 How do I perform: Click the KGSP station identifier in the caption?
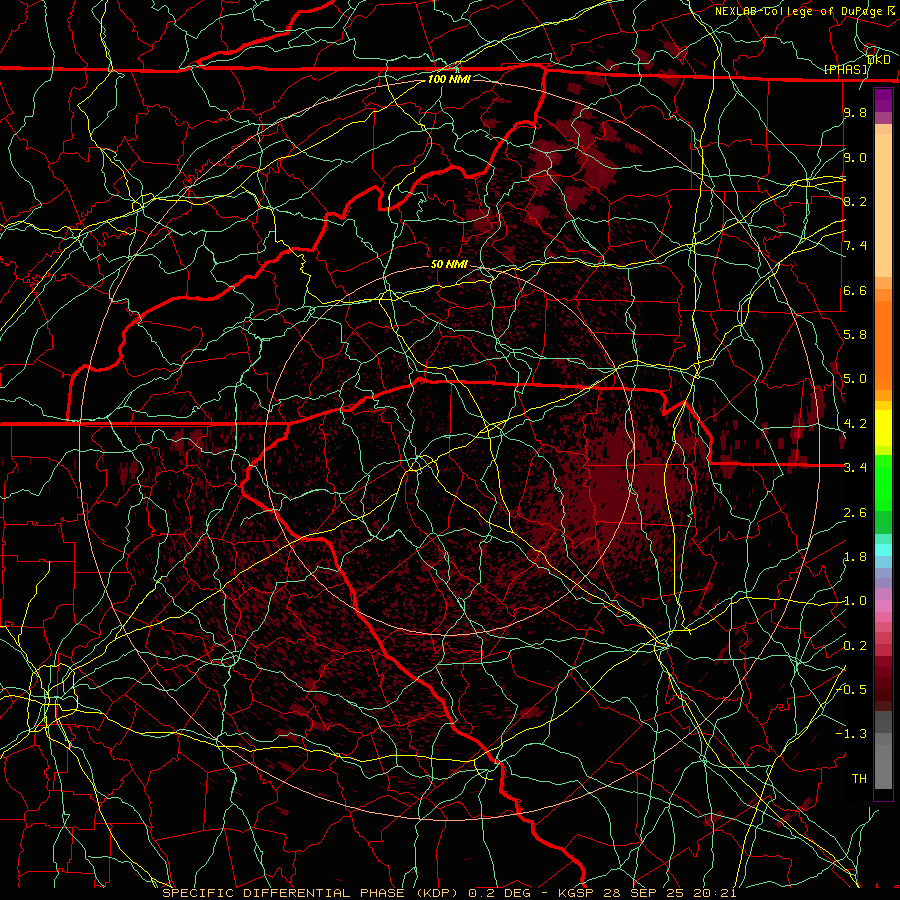click(x=575, y=893)
